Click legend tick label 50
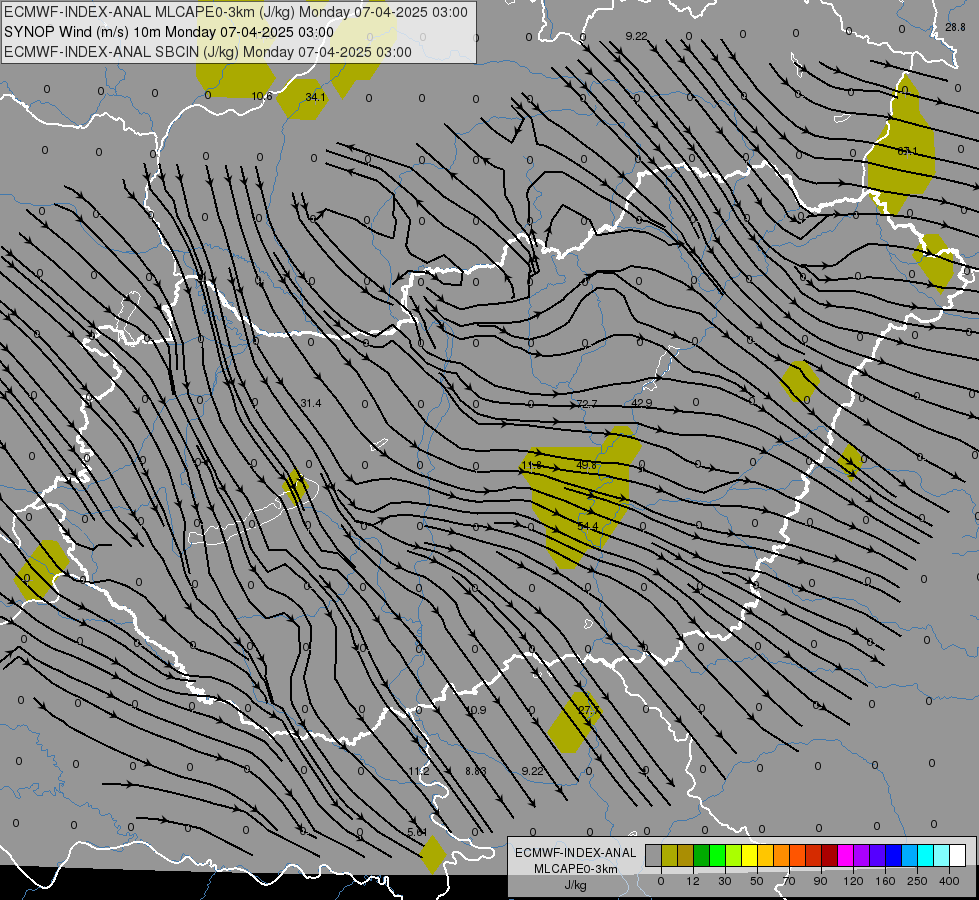 click(757, 881)
